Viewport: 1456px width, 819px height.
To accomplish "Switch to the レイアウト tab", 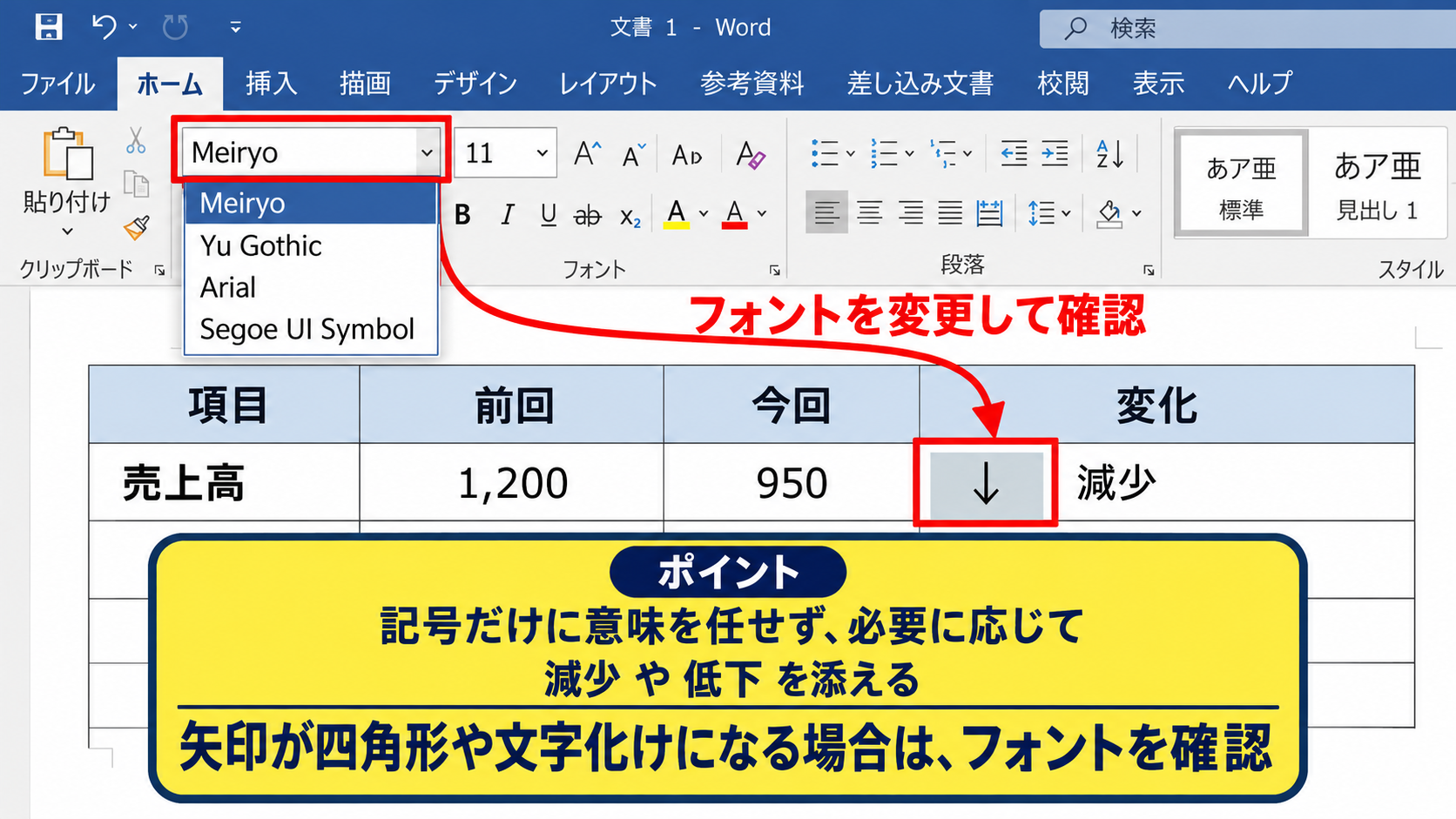I will click(608, 84).
